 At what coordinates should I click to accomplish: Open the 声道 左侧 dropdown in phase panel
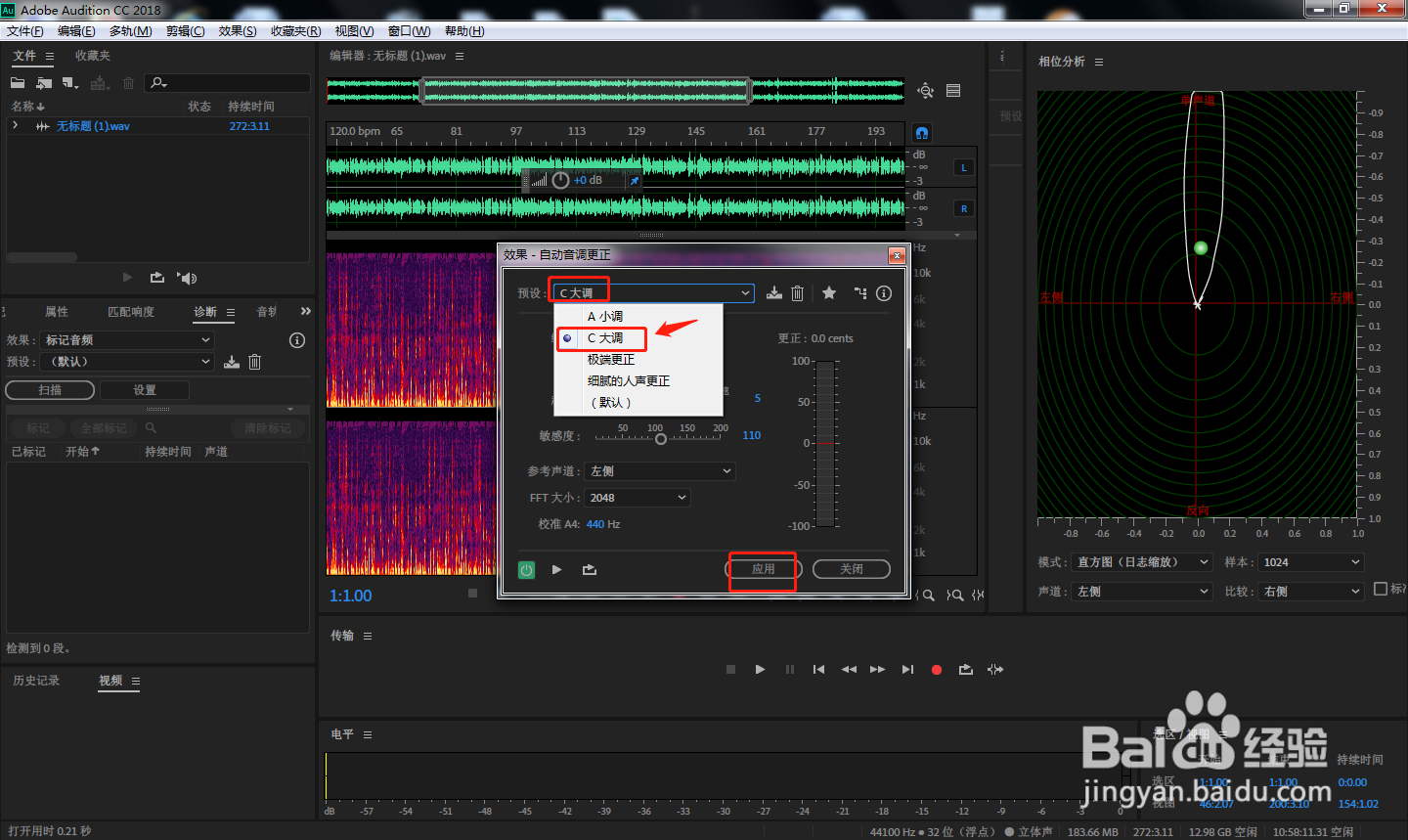(x=1142, y=592)
